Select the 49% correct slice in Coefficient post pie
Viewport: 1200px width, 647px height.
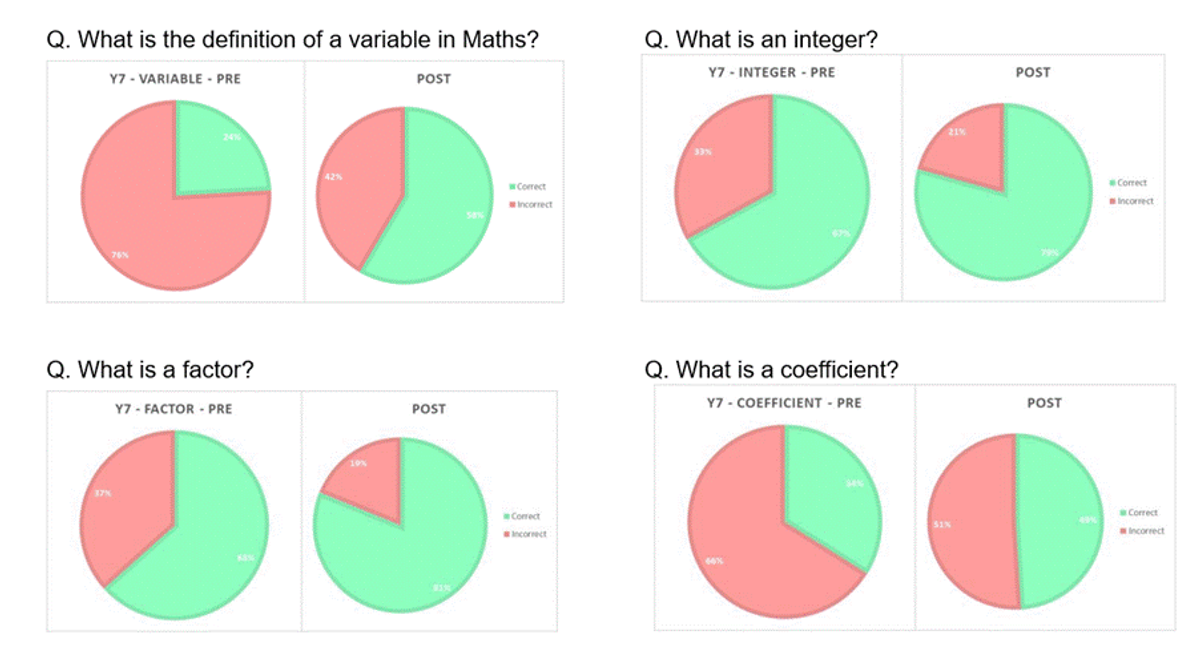[x=1060, y=520]
